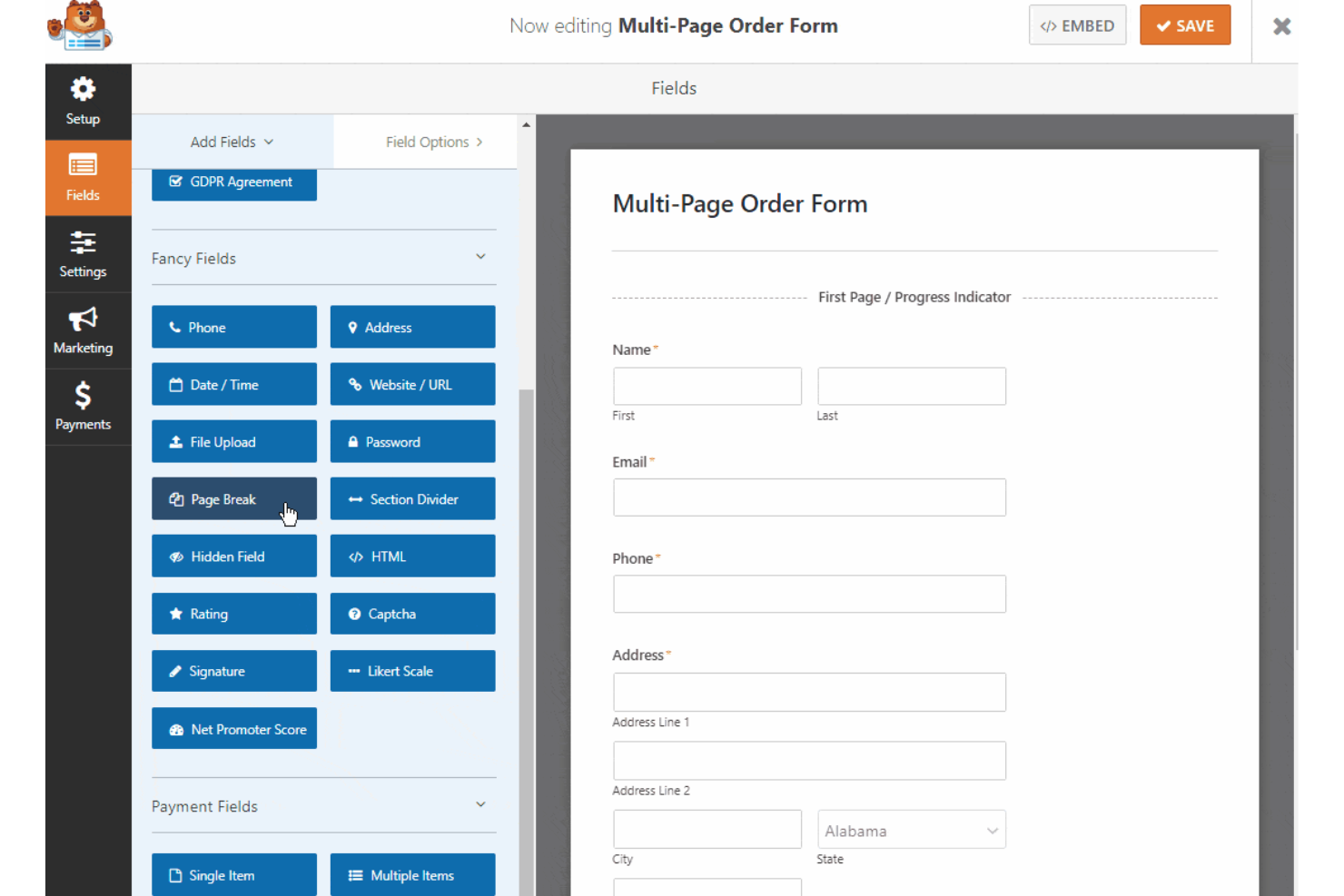Viewport: 1344px width, 896px height.
Task: Insert a Page Break field
Action: 234,498
